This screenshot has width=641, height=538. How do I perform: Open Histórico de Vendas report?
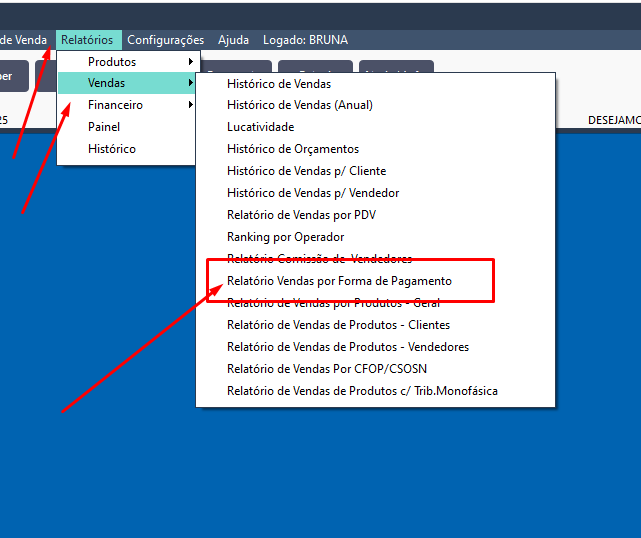coord(375,84)
